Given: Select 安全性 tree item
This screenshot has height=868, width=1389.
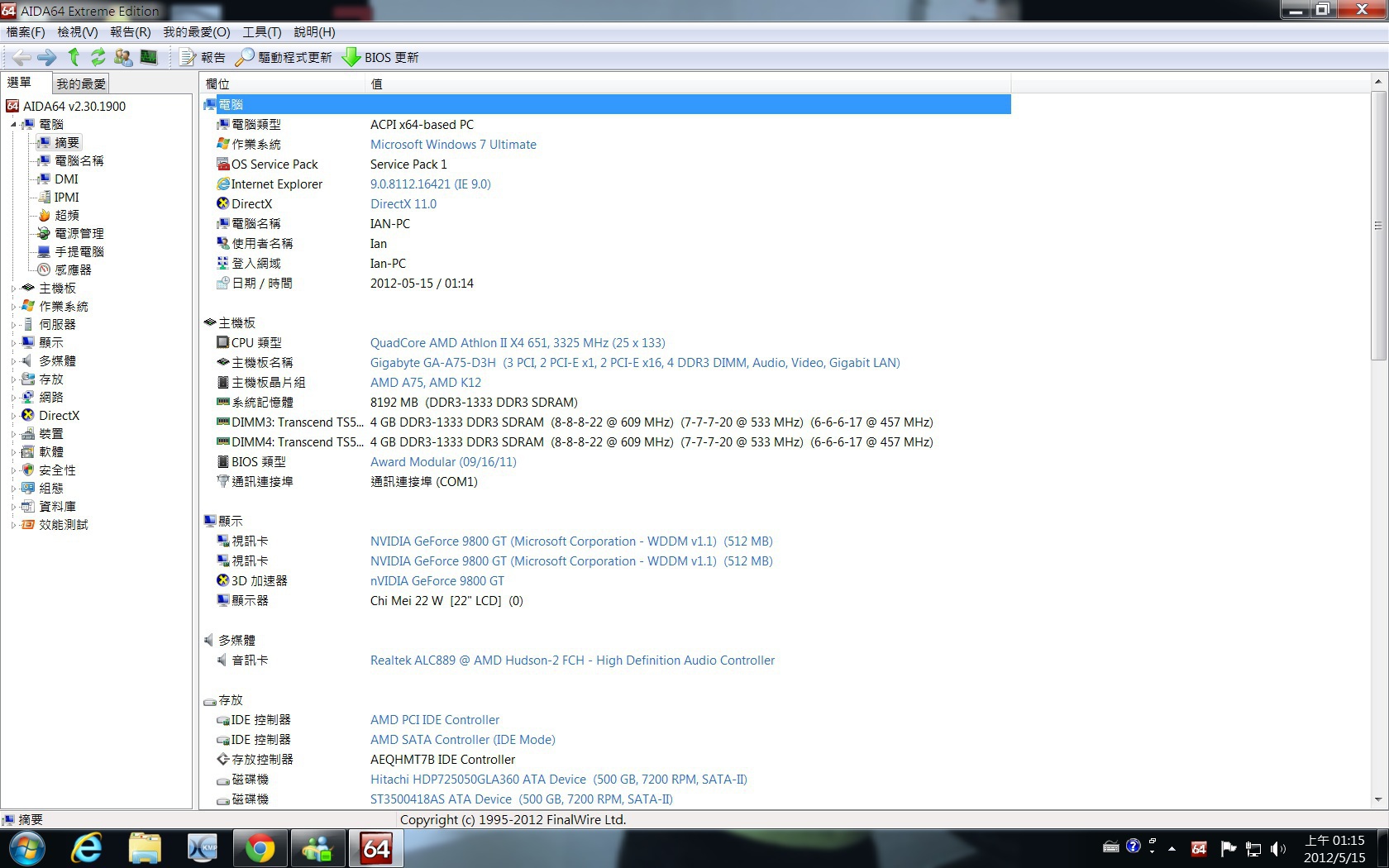Looking at the screenshot, I should tap(57, 470).
